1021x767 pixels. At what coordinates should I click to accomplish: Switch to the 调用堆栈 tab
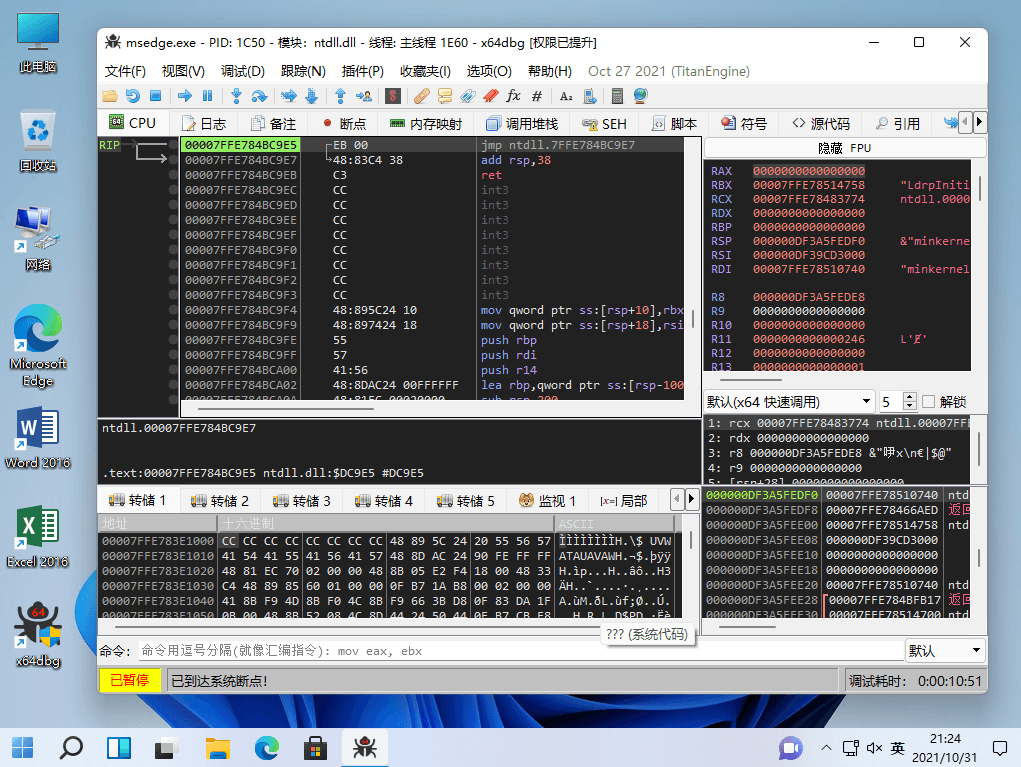click(x=522, y=124)
